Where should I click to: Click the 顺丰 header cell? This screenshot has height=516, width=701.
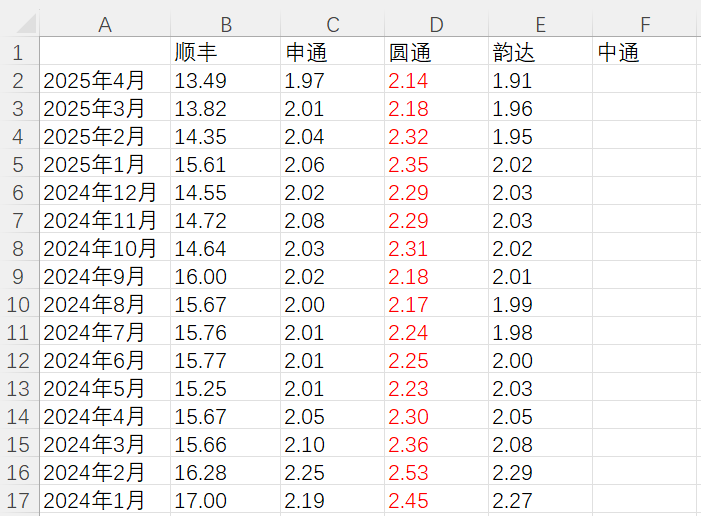click(x=226, y=52)
